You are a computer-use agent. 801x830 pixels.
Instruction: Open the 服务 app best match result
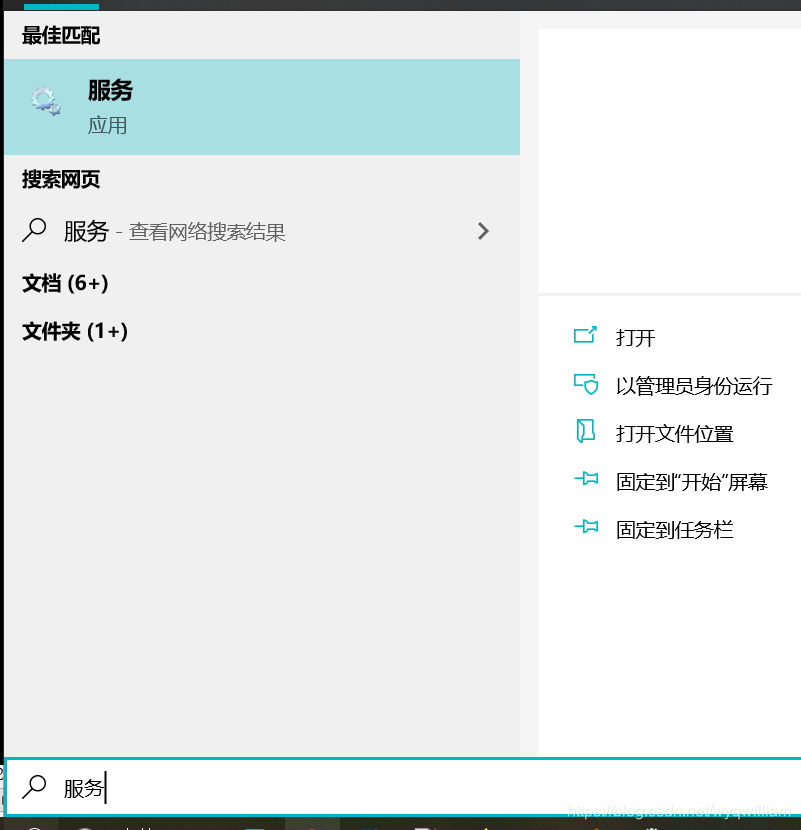pyautogui.click(x=262, y=107)
